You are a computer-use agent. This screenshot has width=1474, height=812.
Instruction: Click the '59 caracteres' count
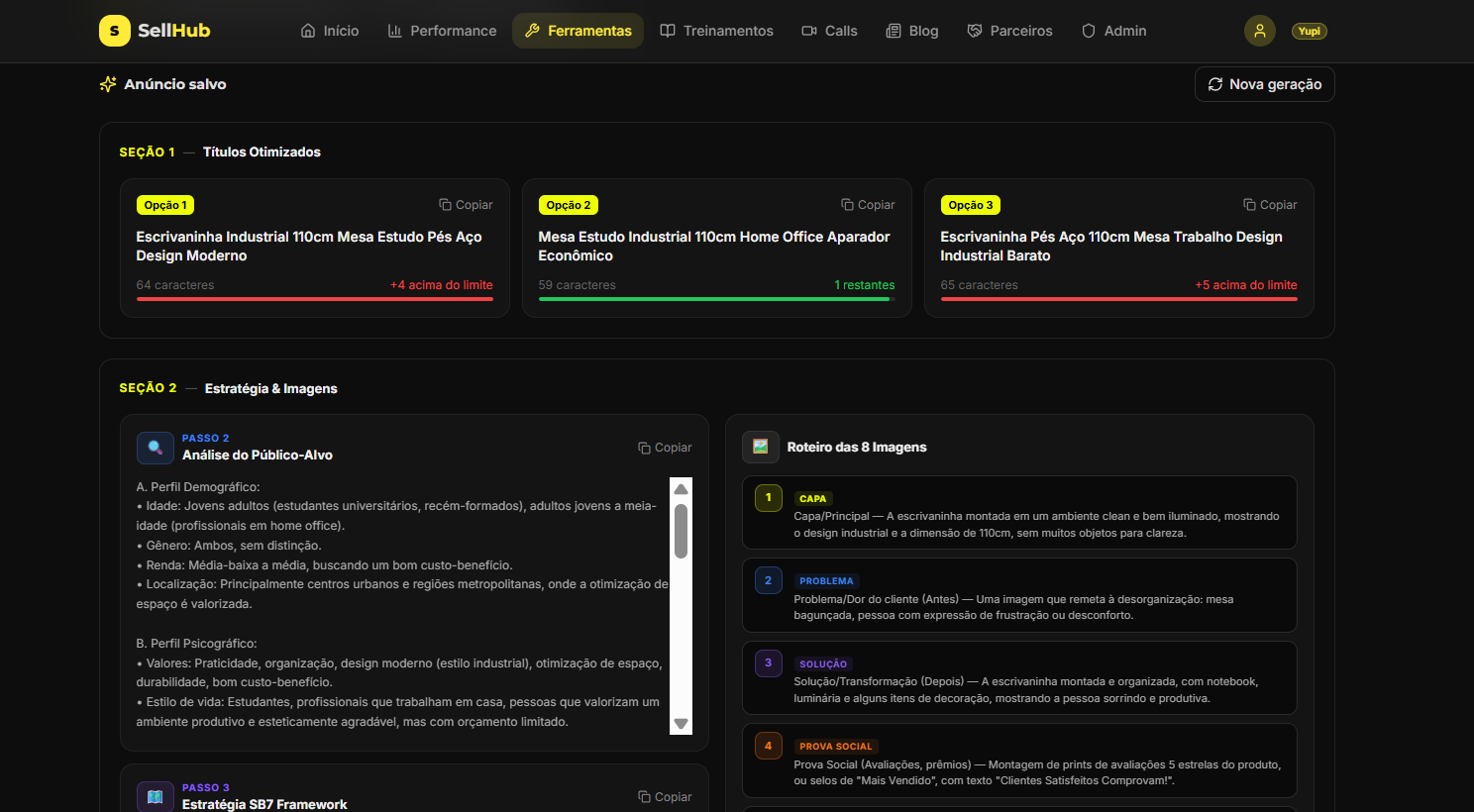click(x=578, y=285)
